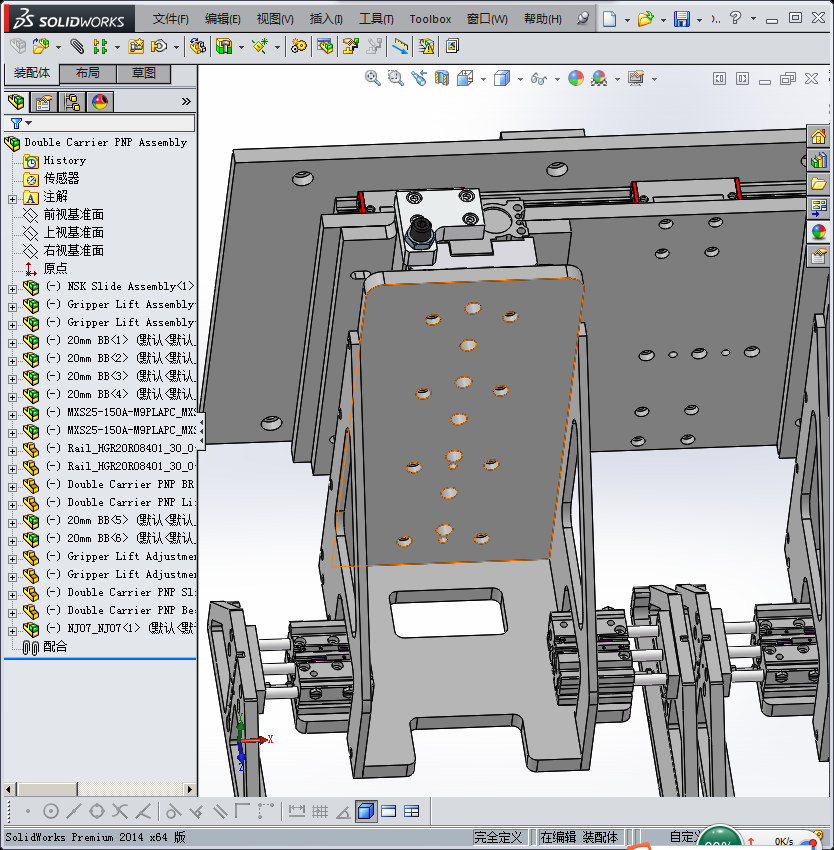The image size is (834, 850).
Task: Toggle the sketch grid display button
Action: pyautogui.click(x=320, y=811)
